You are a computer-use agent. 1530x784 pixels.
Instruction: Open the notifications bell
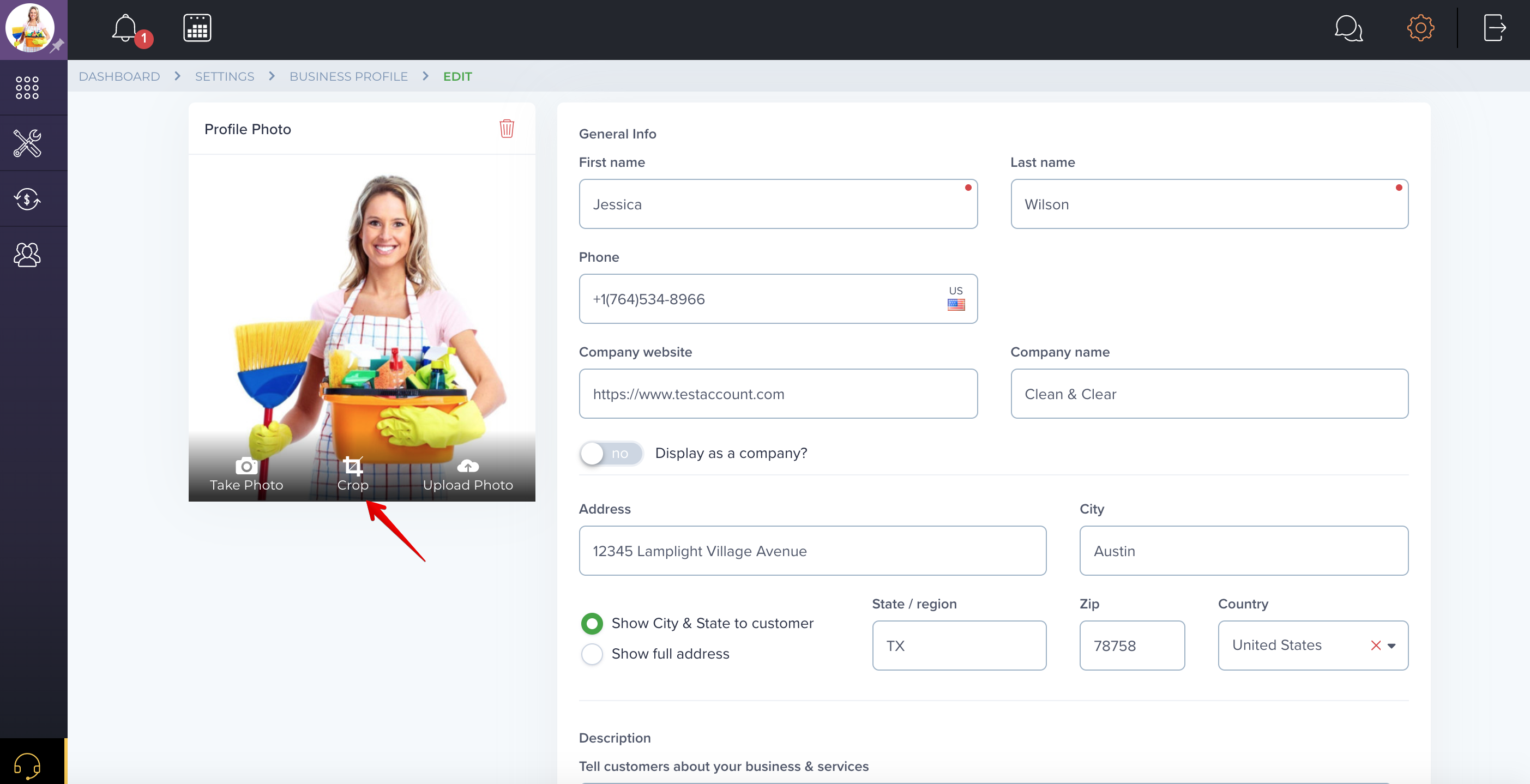point(125,28)
